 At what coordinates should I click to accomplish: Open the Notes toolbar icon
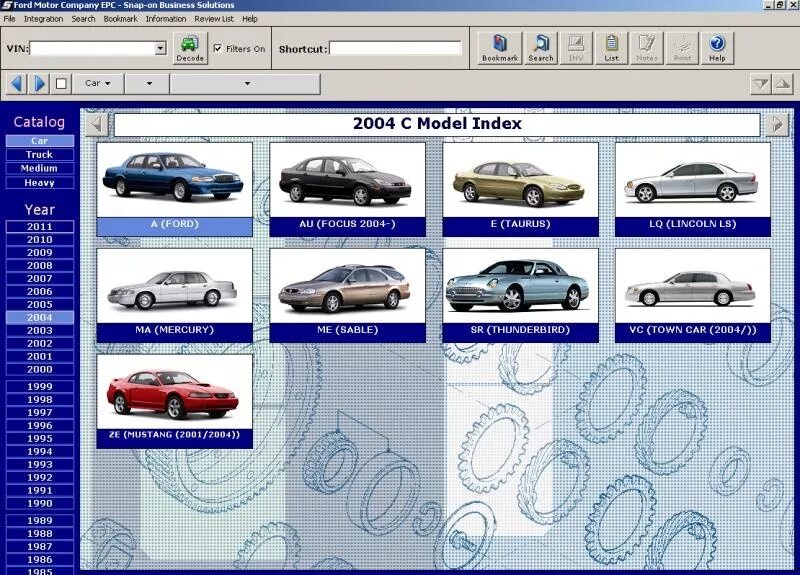click(646, 48)
